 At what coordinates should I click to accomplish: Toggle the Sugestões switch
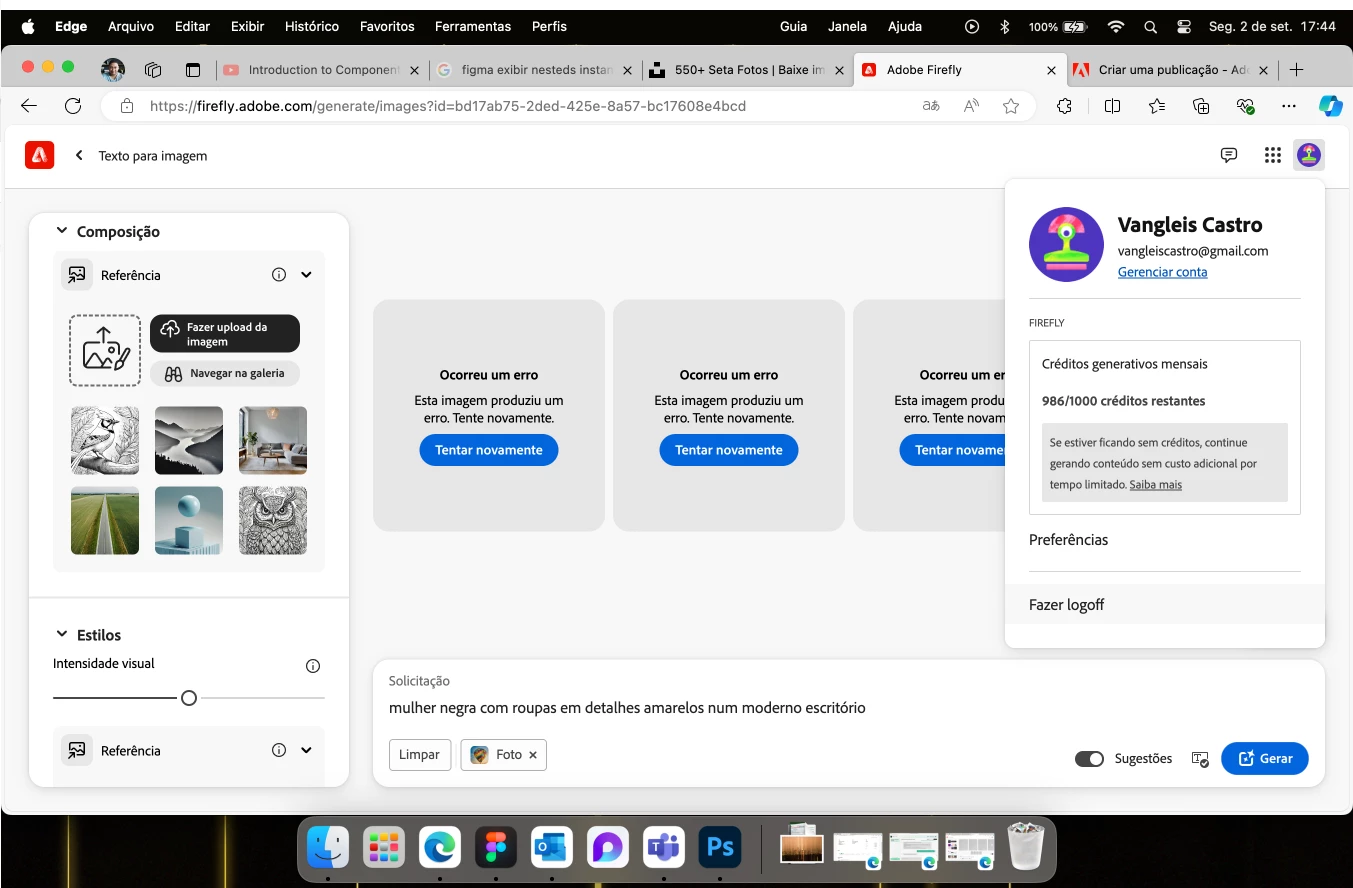tap(1089, 759)
